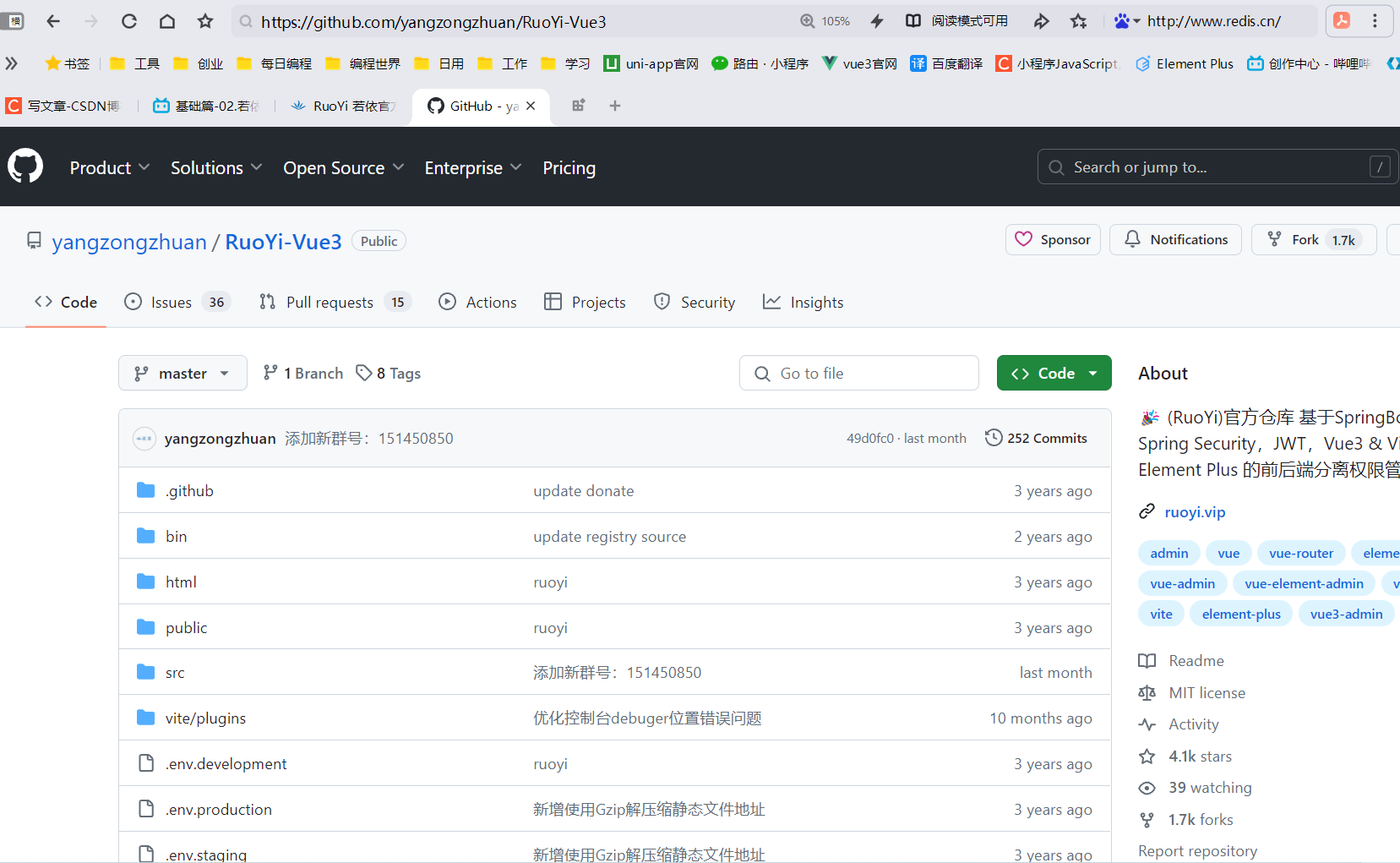Viewport: 1400px width, 863px height.
Task: Click the Go to file search box
Action: pos(858,373)
